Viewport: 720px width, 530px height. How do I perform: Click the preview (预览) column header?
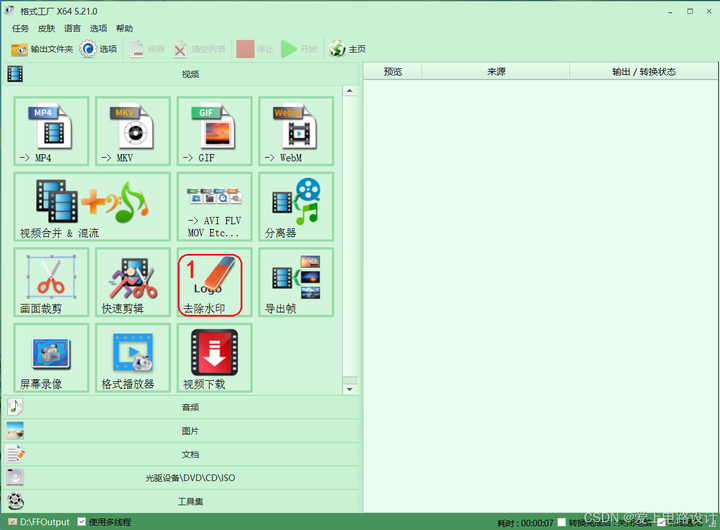tap(393, 72)
